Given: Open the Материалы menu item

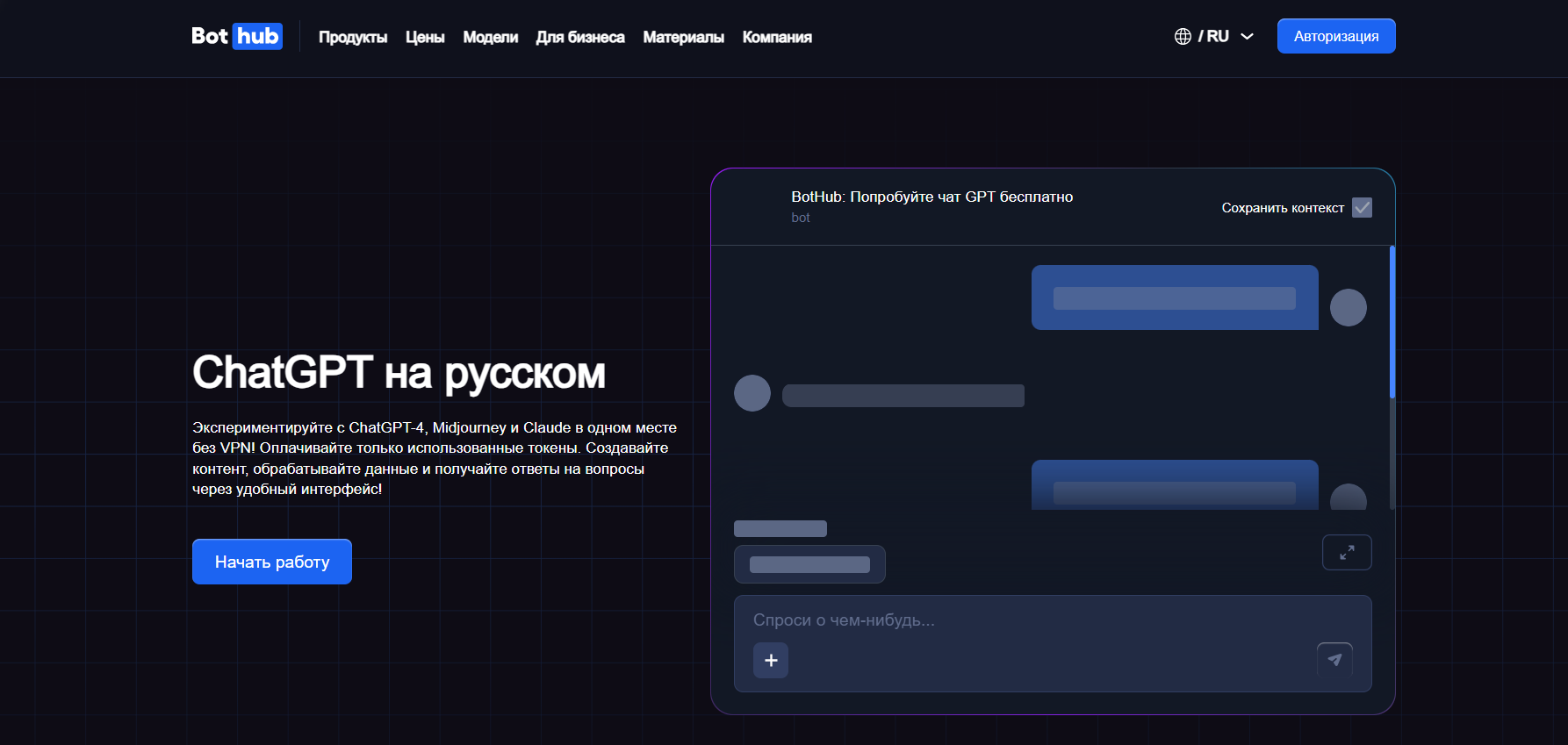Looking at the screenshot, I should pyautogui.click(x=683, y=37).
